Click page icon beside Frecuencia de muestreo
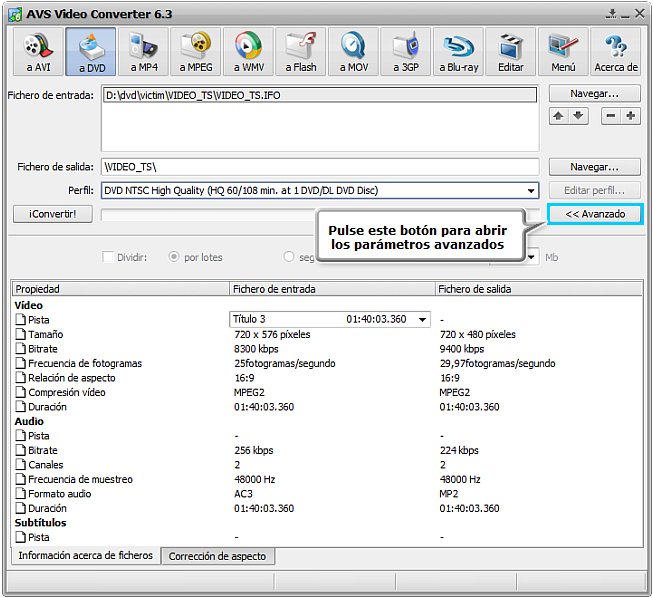 (20, 479)
